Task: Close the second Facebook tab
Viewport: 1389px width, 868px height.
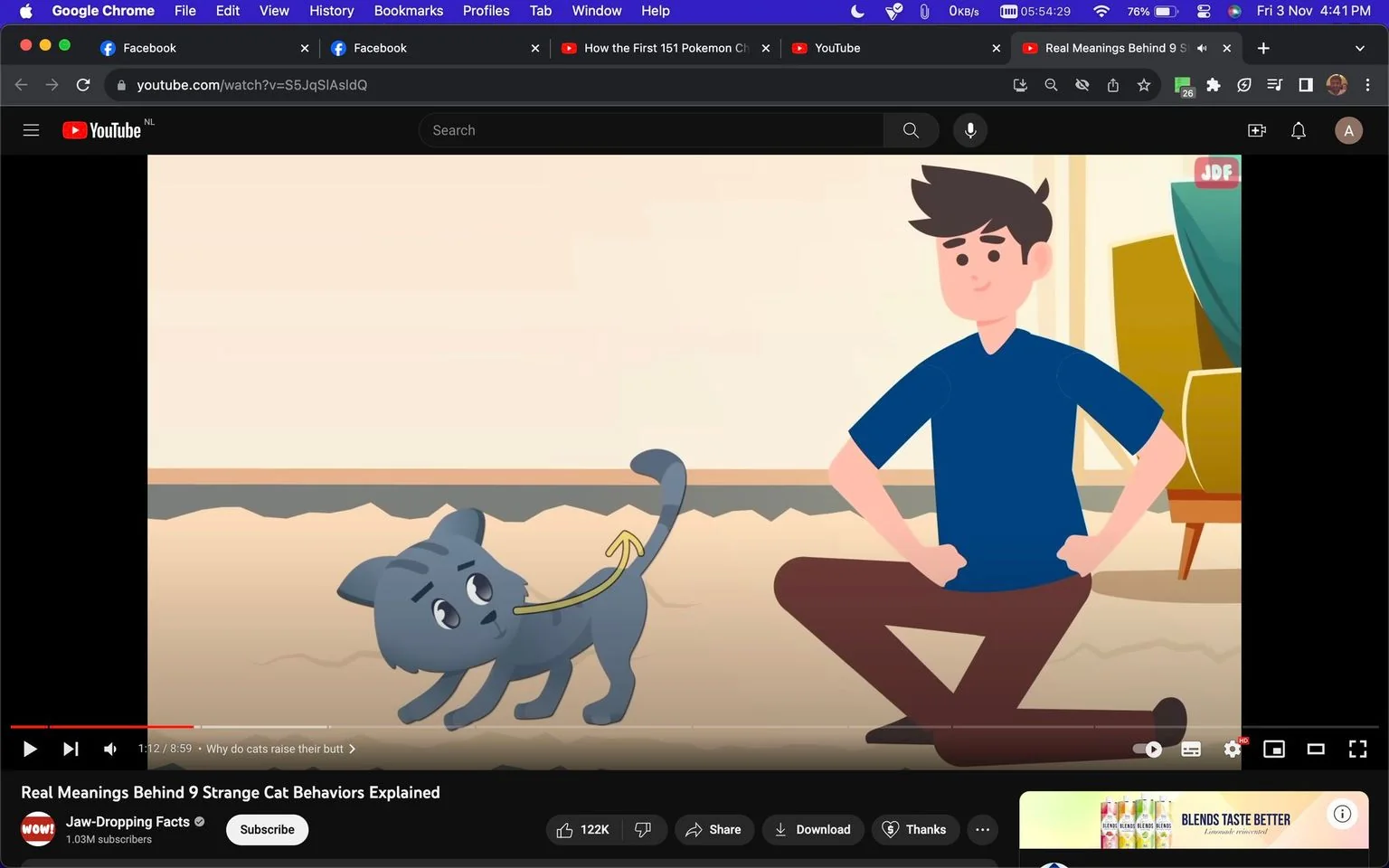Action: click(535, 48)
